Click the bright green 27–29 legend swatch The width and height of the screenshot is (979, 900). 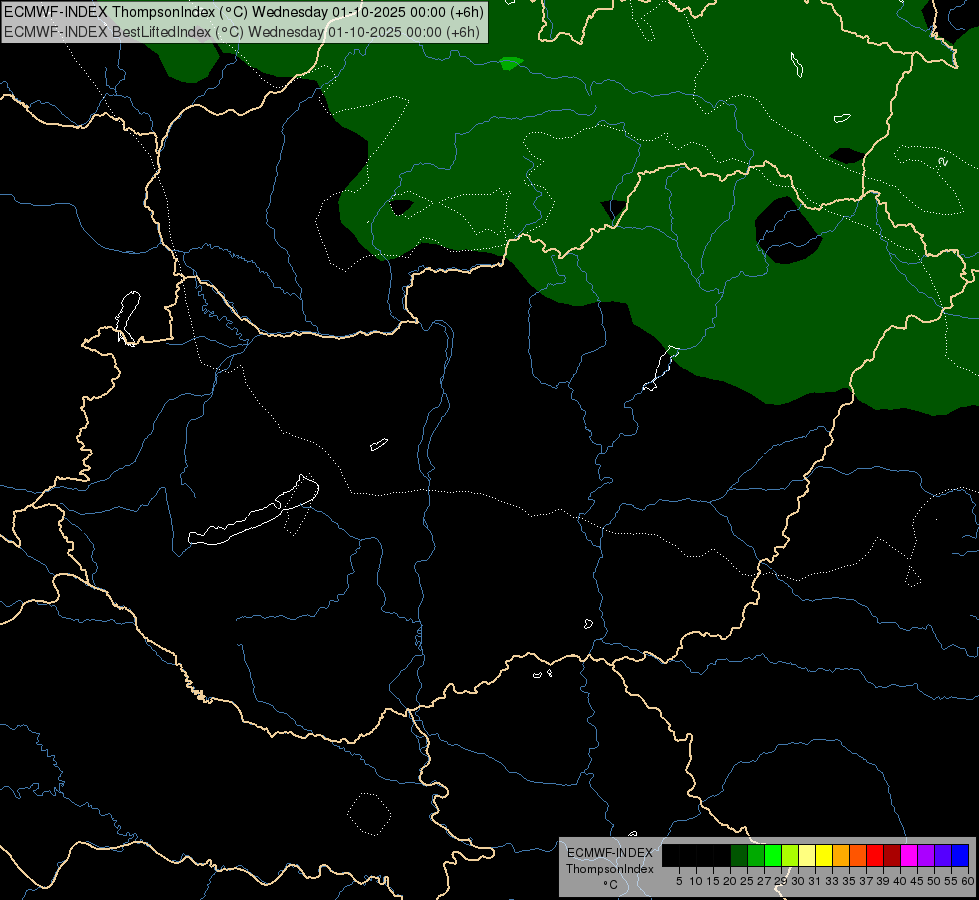click(773, 855)
